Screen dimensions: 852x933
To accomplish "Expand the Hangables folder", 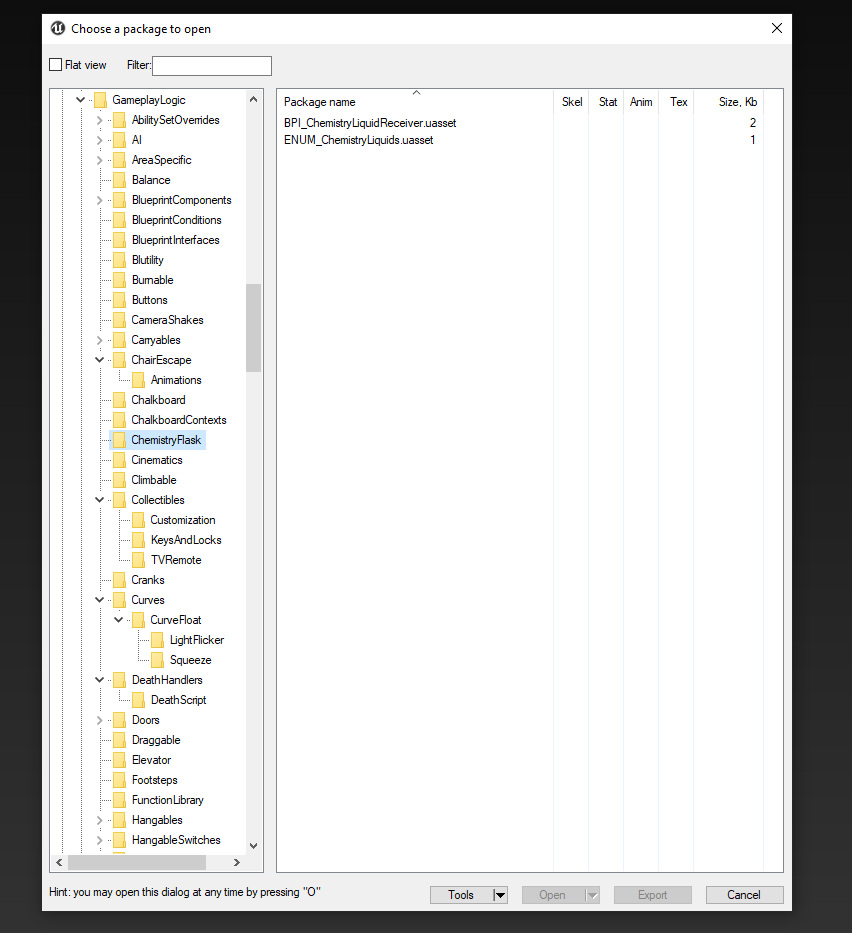I will tap(99, 820).
